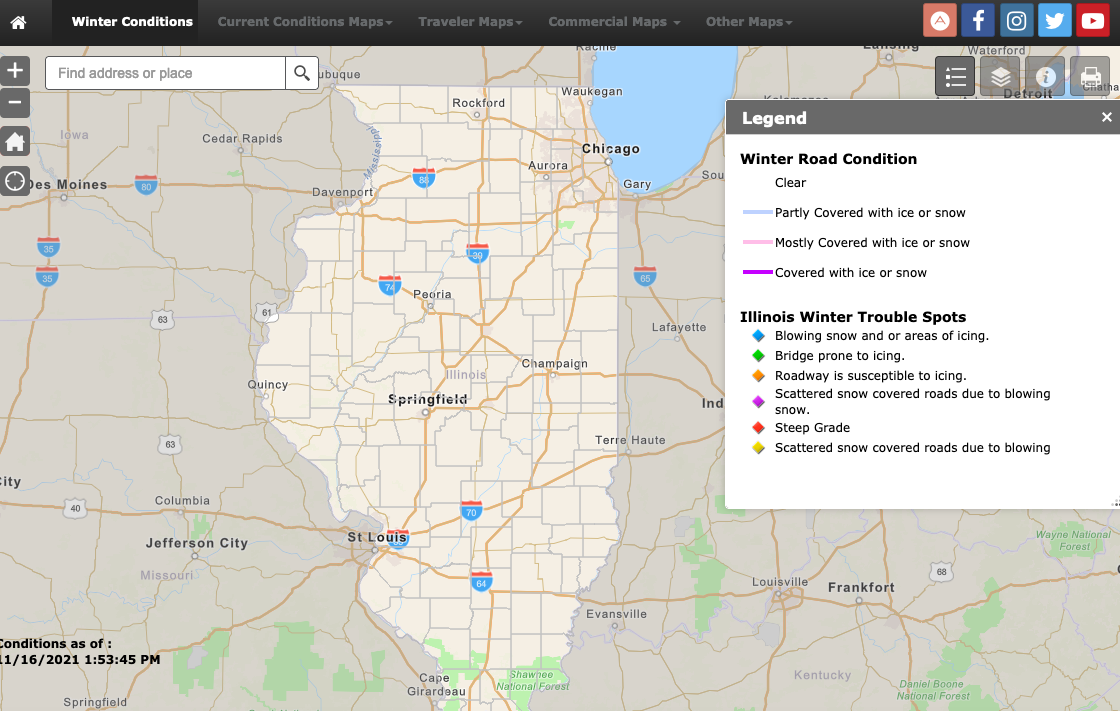The height and width of the screenshot is (711, 1120).
Task: Click the search magnifier icon
Action: (x=301, y=72)
